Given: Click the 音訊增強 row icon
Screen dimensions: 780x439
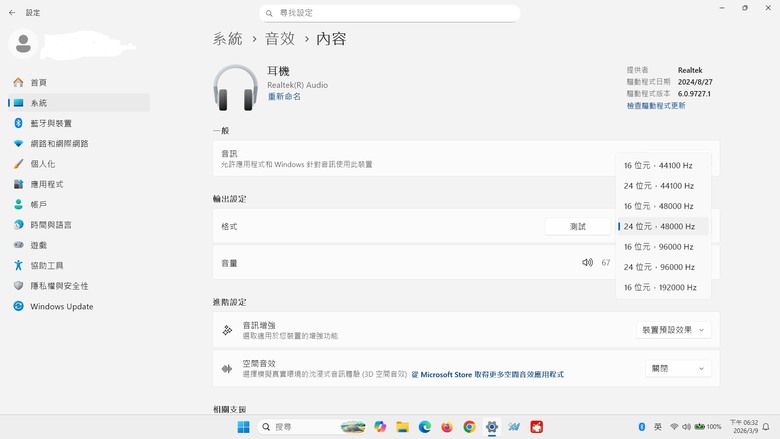Looking at the screenshot, I should pyautogui.click(x=227, y=330).
